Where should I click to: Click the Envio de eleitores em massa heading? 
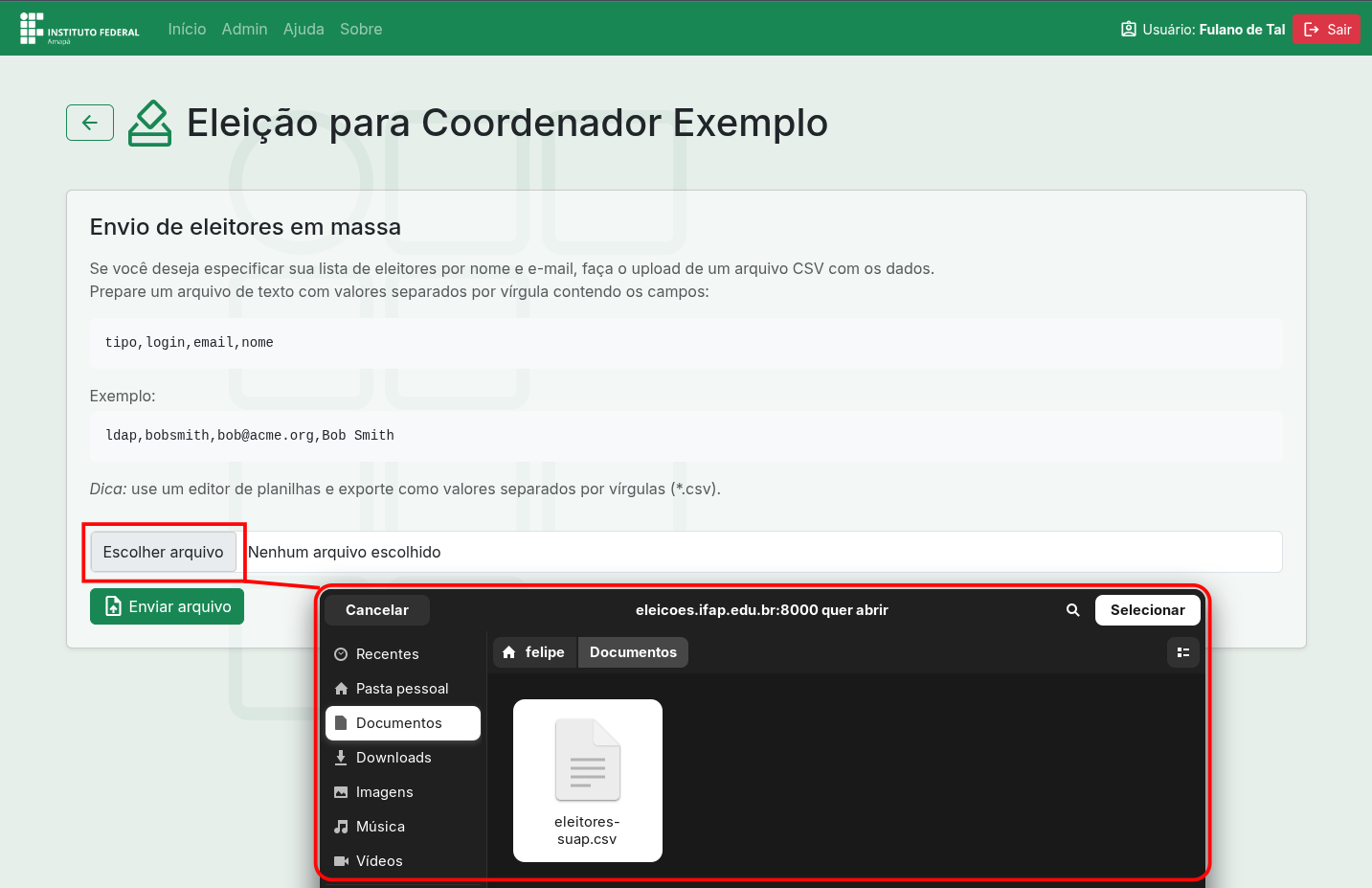pyautogui.click(x=245, y=227)
